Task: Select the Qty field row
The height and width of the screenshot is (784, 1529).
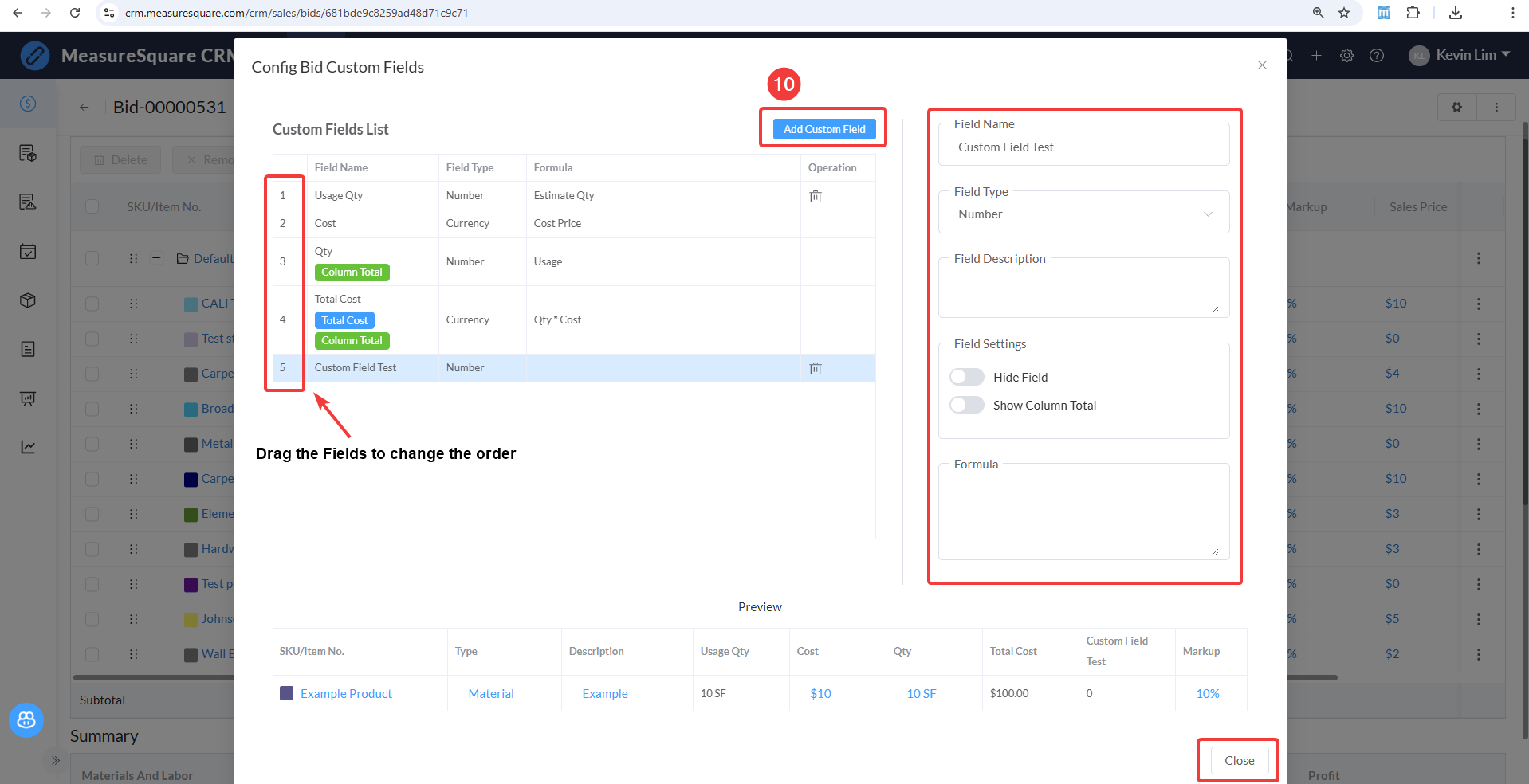Action: [x=574, y=261]
